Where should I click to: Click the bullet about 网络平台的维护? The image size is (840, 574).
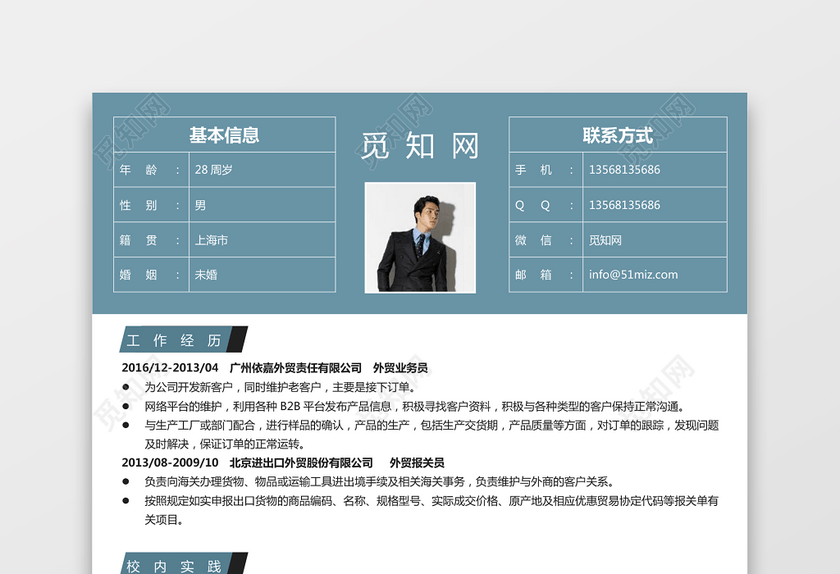tap(414, 406)
